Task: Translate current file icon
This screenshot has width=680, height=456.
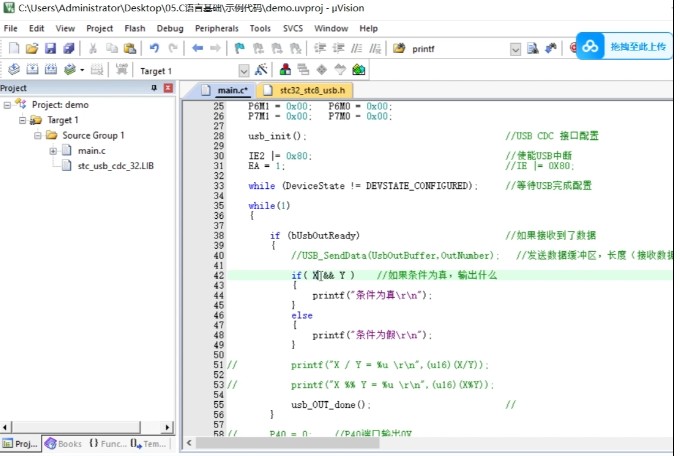Action: pos(14,69)
